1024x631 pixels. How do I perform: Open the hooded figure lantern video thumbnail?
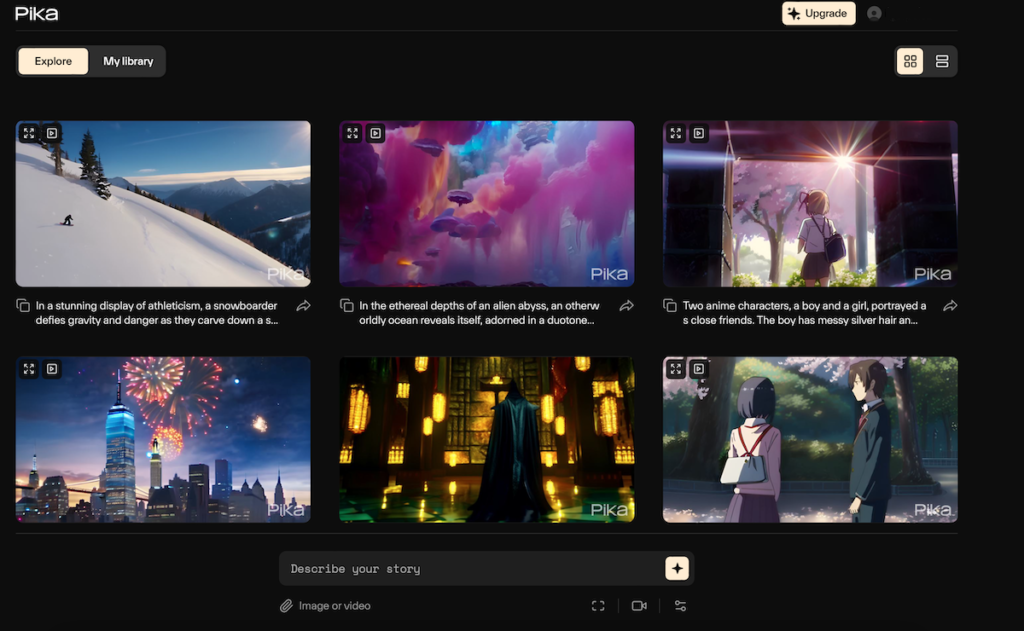pos(487,440)
